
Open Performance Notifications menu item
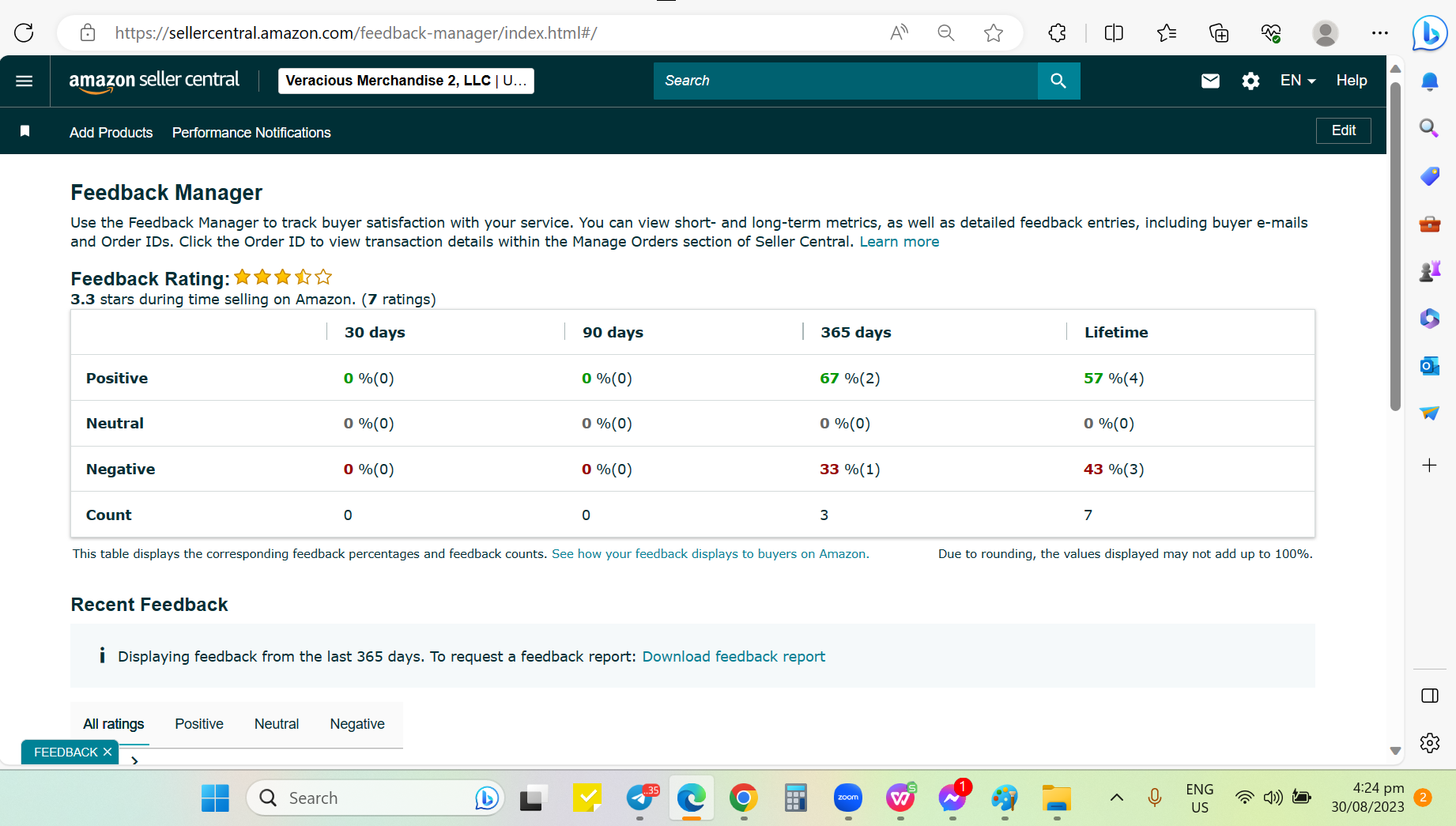pyautogui.click(x=251, y=133)
